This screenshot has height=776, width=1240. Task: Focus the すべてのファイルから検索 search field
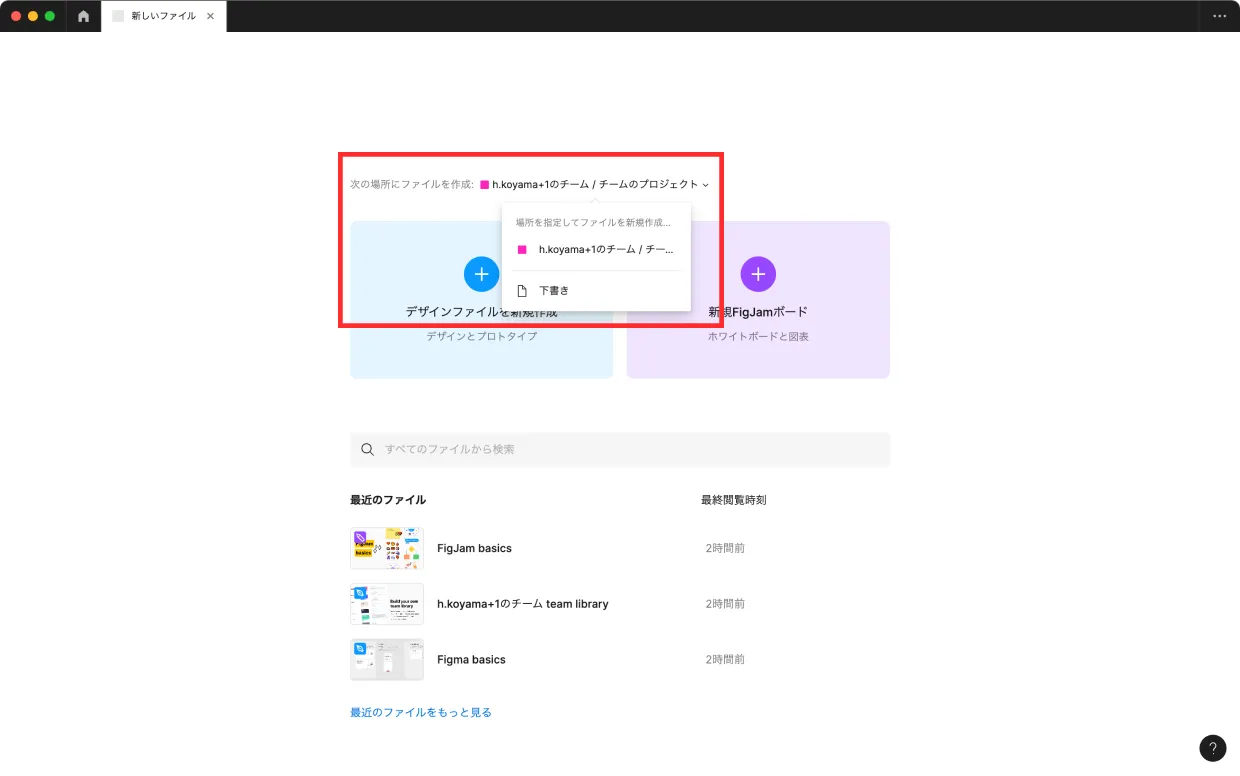point(620,449)
